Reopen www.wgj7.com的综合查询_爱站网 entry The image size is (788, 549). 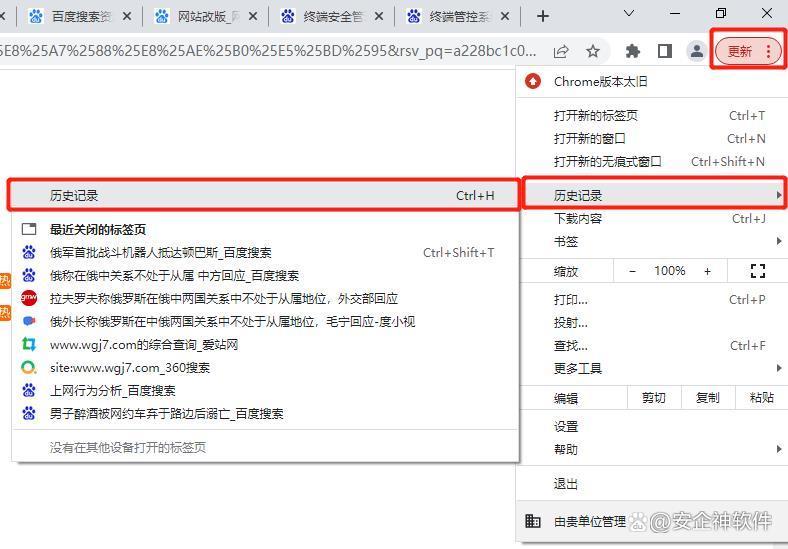[265, 345]
